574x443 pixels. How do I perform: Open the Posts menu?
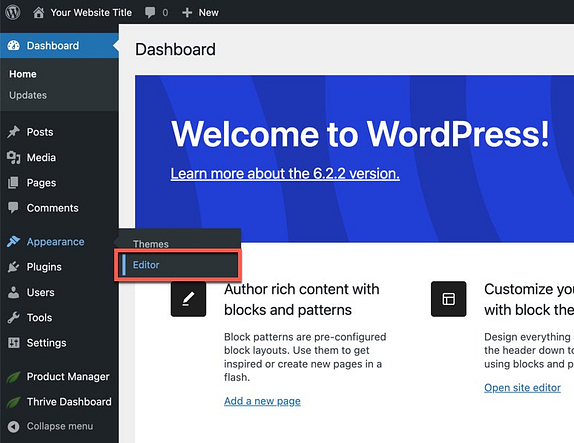(x=40, y=132)
